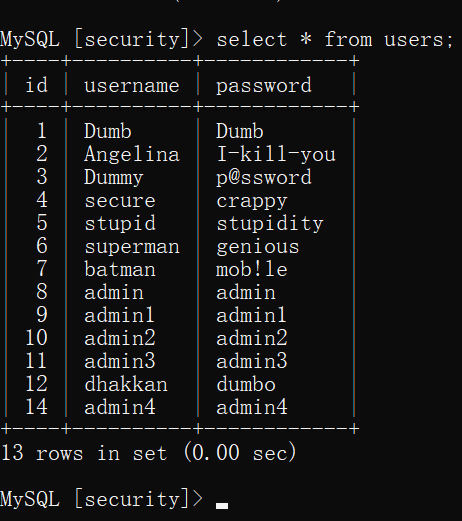
Task: Click the username 'dhakkan'
Action: [x=126, y=385]
